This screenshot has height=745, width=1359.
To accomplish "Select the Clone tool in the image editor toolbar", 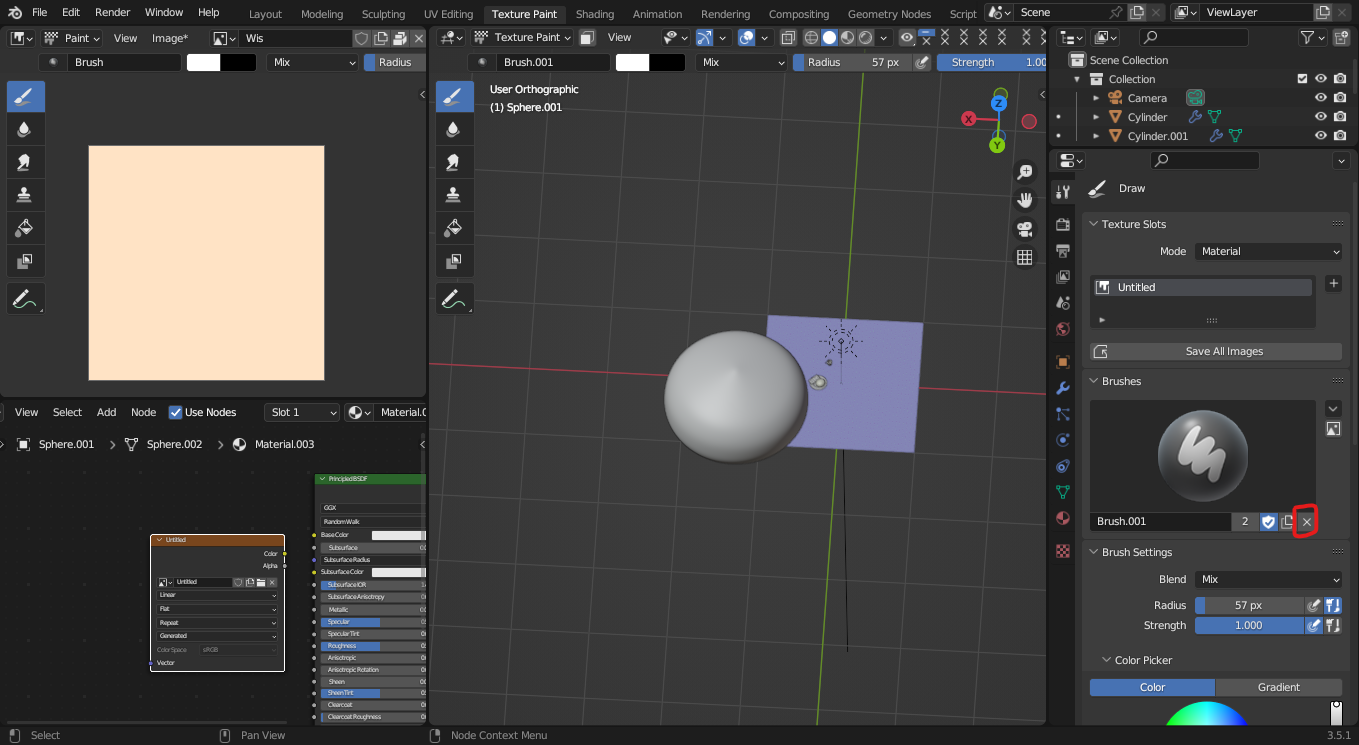I will (25, 195).
